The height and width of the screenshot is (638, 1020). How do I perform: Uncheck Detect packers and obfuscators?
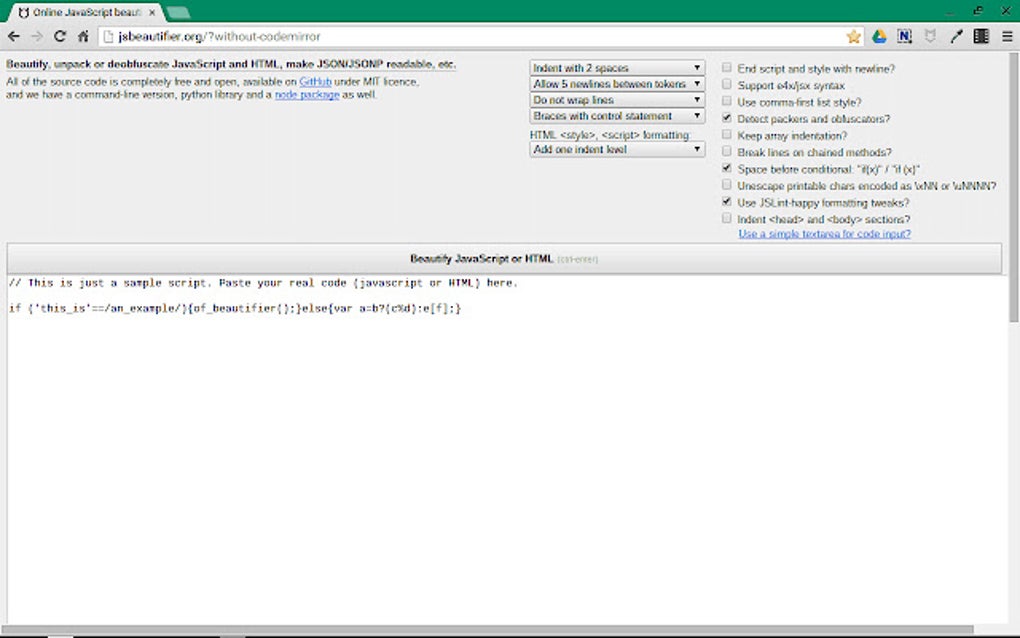tap(726, 118)
